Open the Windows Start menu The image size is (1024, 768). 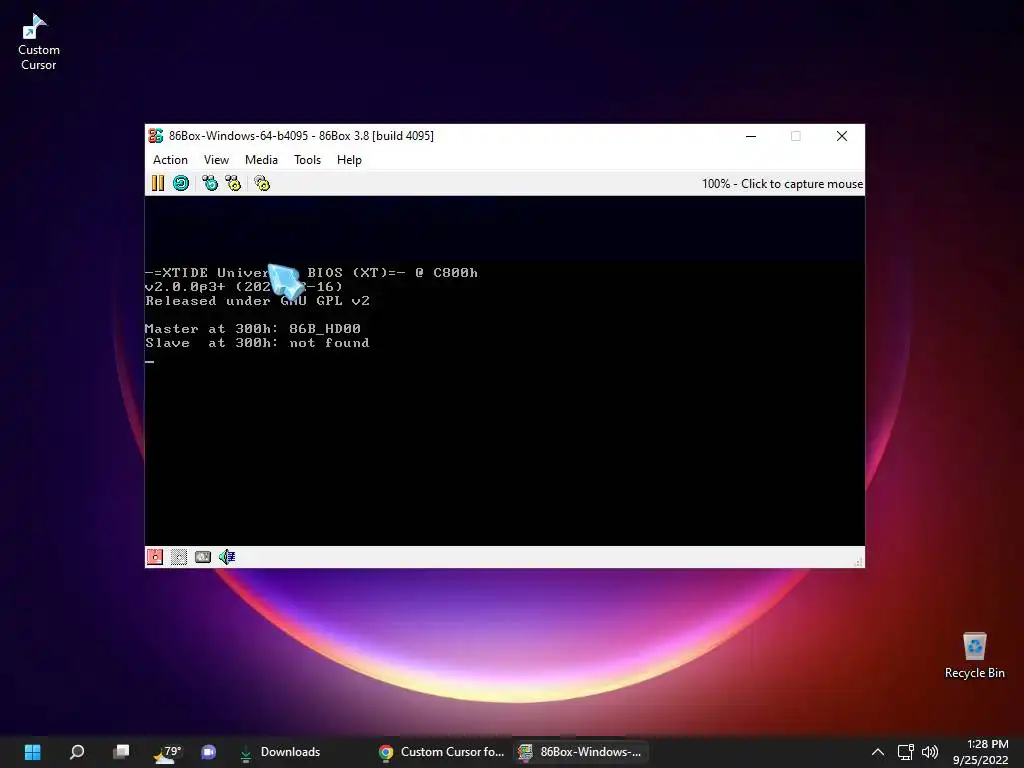click(33, 752)
